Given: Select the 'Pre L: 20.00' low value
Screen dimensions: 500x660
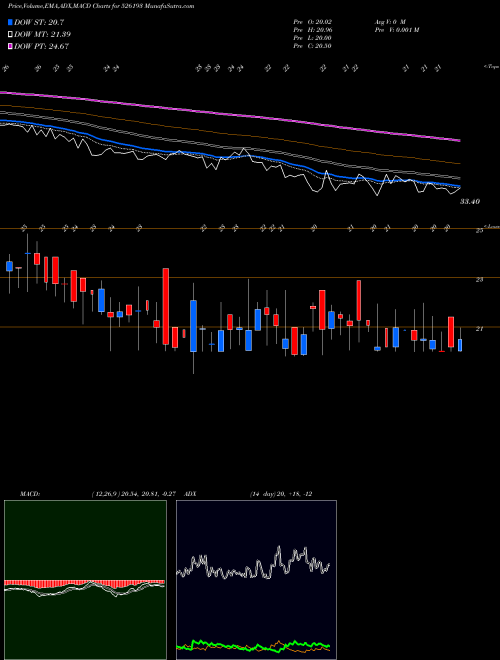Looking at the screenshot, I should coord(312,37).
